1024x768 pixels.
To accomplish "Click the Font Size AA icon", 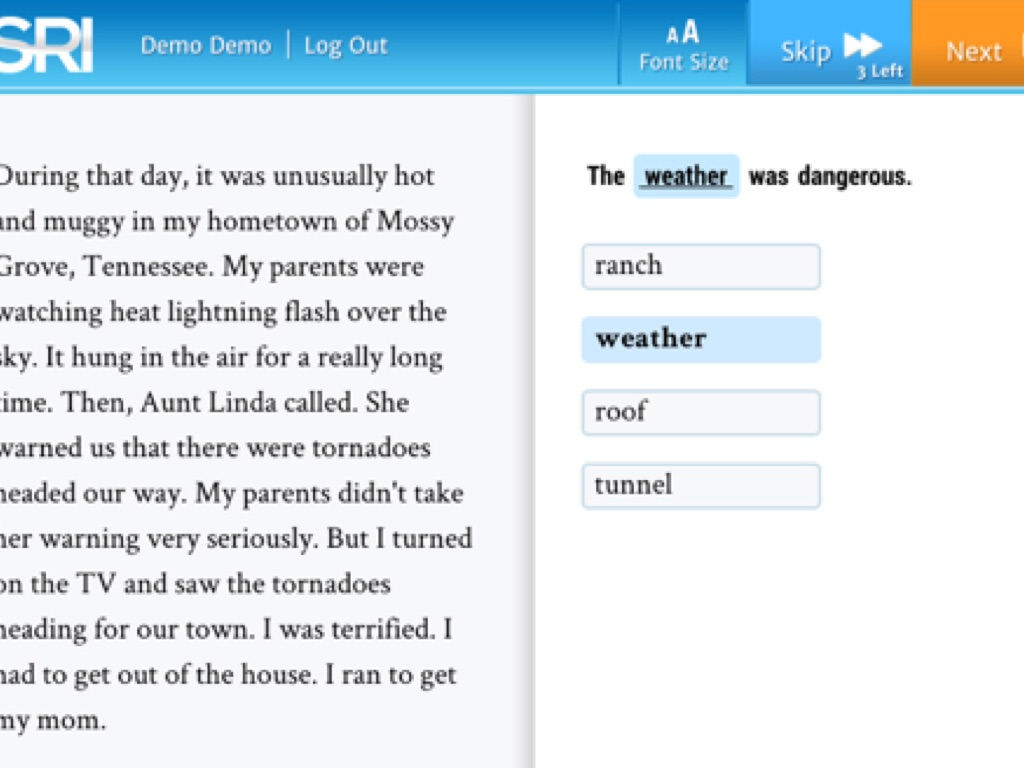I will pos(683,34).
